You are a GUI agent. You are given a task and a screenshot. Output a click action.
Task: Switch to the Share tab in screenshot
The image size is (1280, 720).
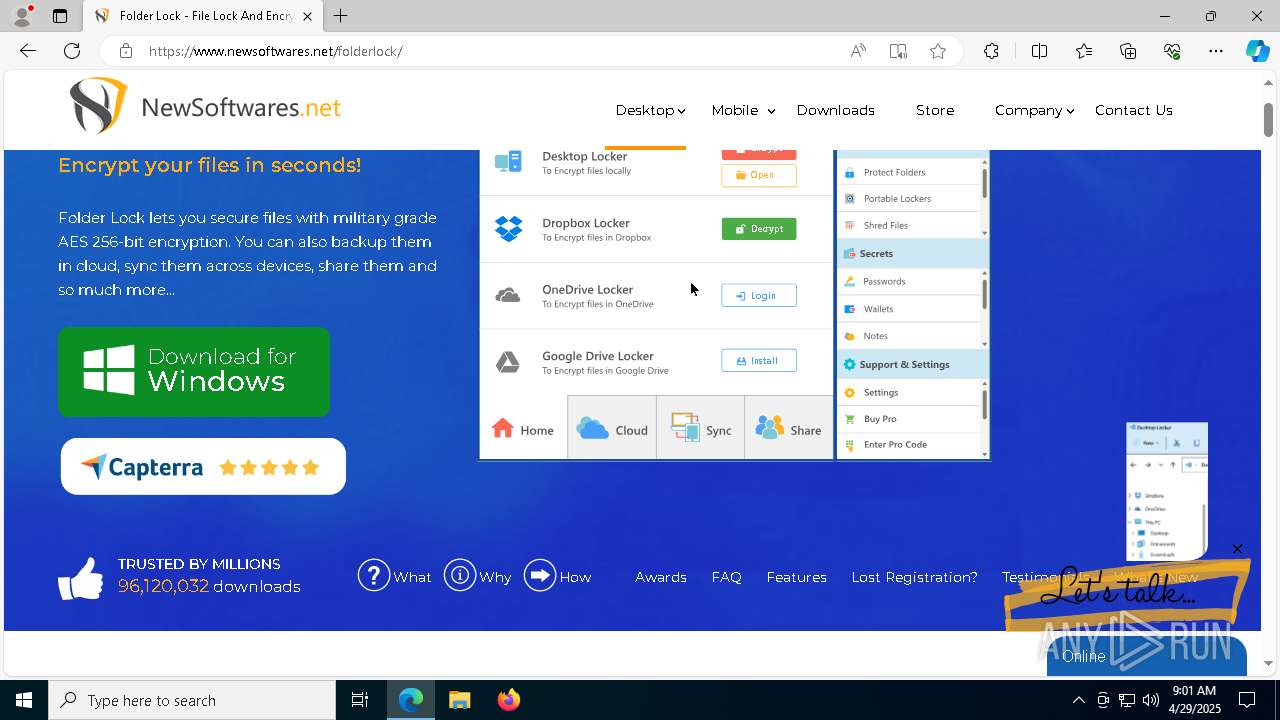[x=789, y=429]
